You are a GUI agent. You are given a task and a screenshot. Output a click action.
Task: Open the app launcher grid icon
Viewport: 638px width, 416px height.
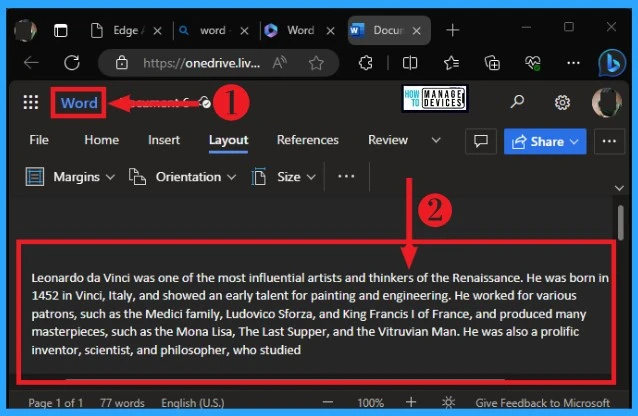click(x=31, y=102)
